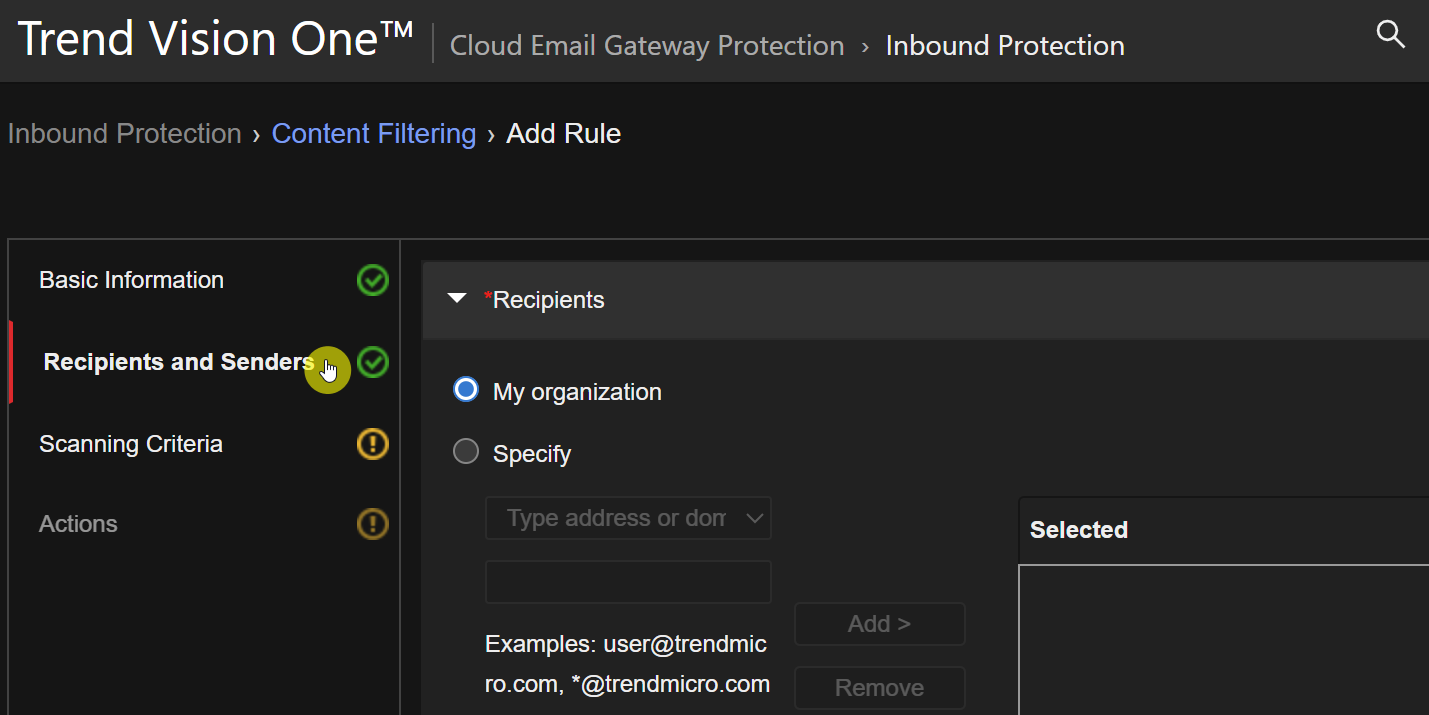
Task: Click green checkmark beside Basic Information
Action: click(x=372, y=280)
